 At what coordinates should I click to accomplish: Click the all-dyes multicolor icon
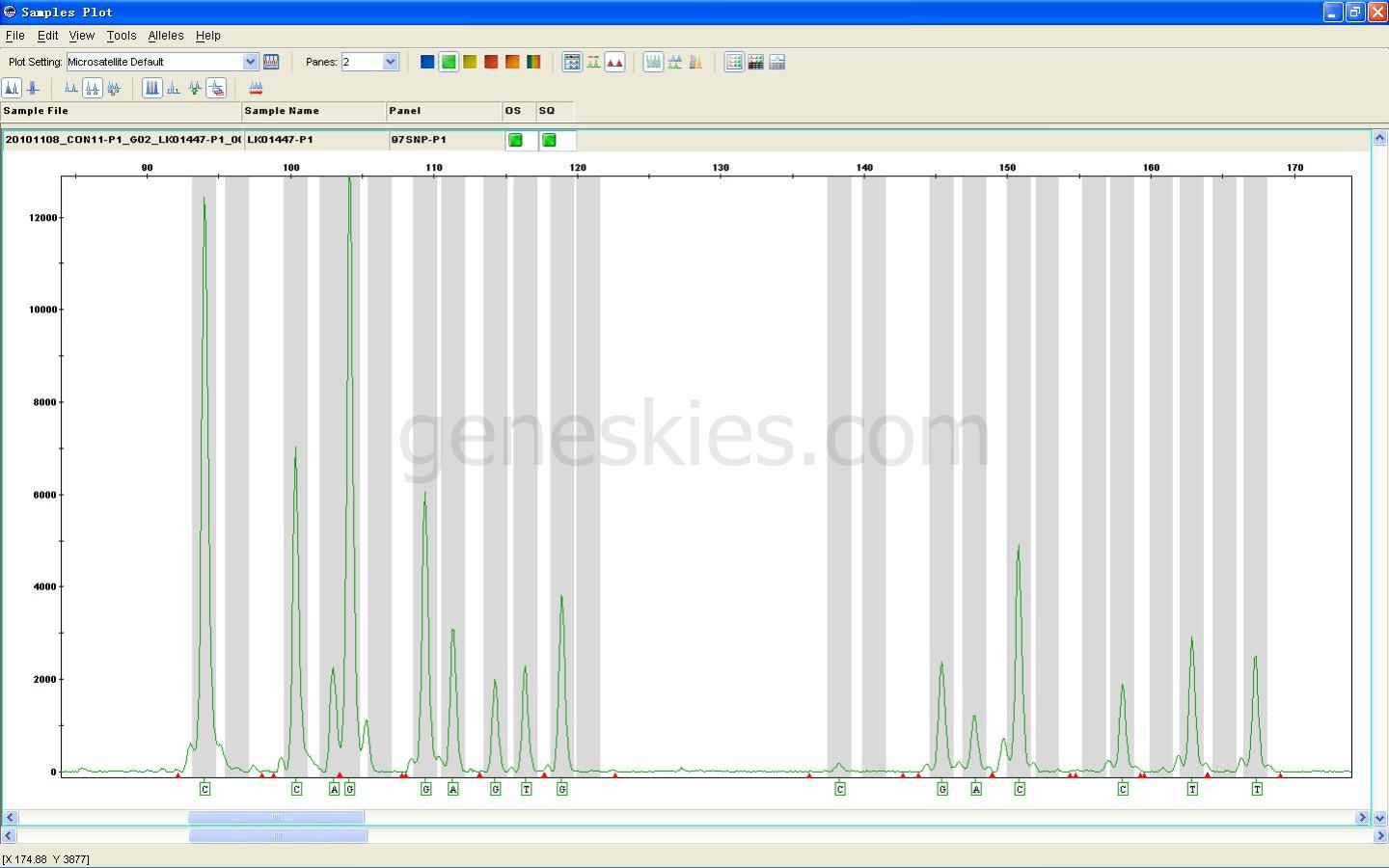[x=533, y=62]
